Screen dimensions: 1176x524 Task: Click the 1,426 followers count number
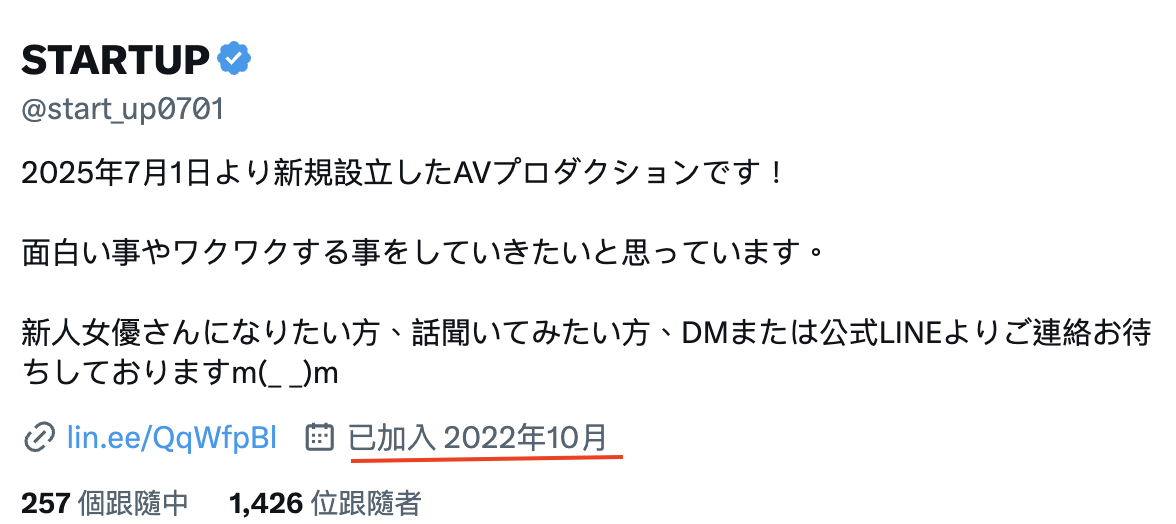(266, 504)
